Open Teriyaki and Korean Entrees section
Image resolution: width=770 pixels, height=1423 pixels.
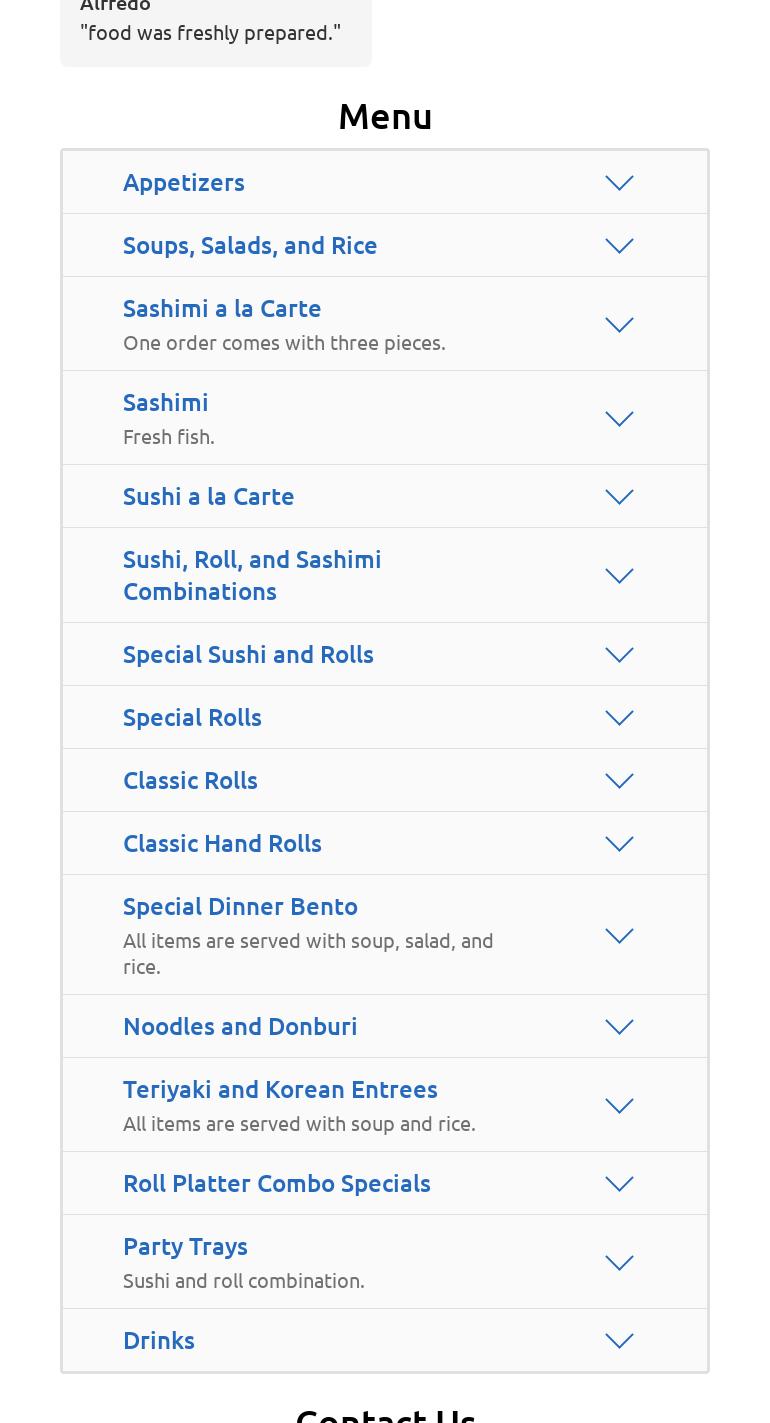click(x=280, y=1089)
